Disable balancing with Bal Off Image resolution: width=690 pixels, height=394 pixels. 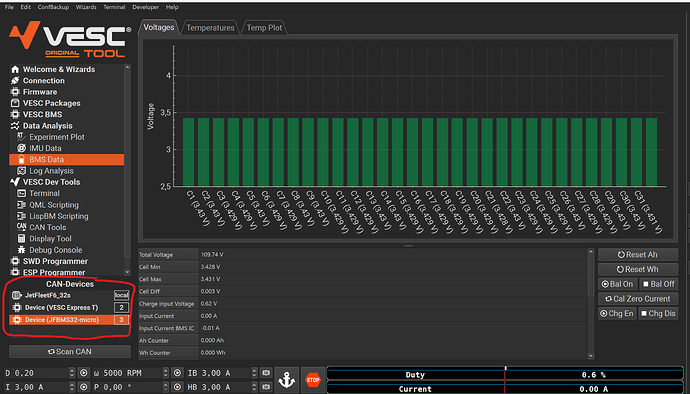coord(658,284)
